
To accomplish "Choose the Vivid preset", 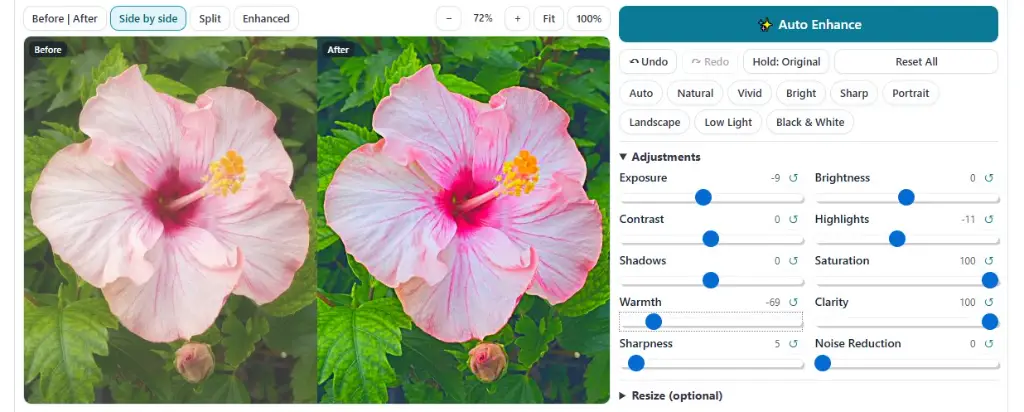I will (x=750, y=93).
